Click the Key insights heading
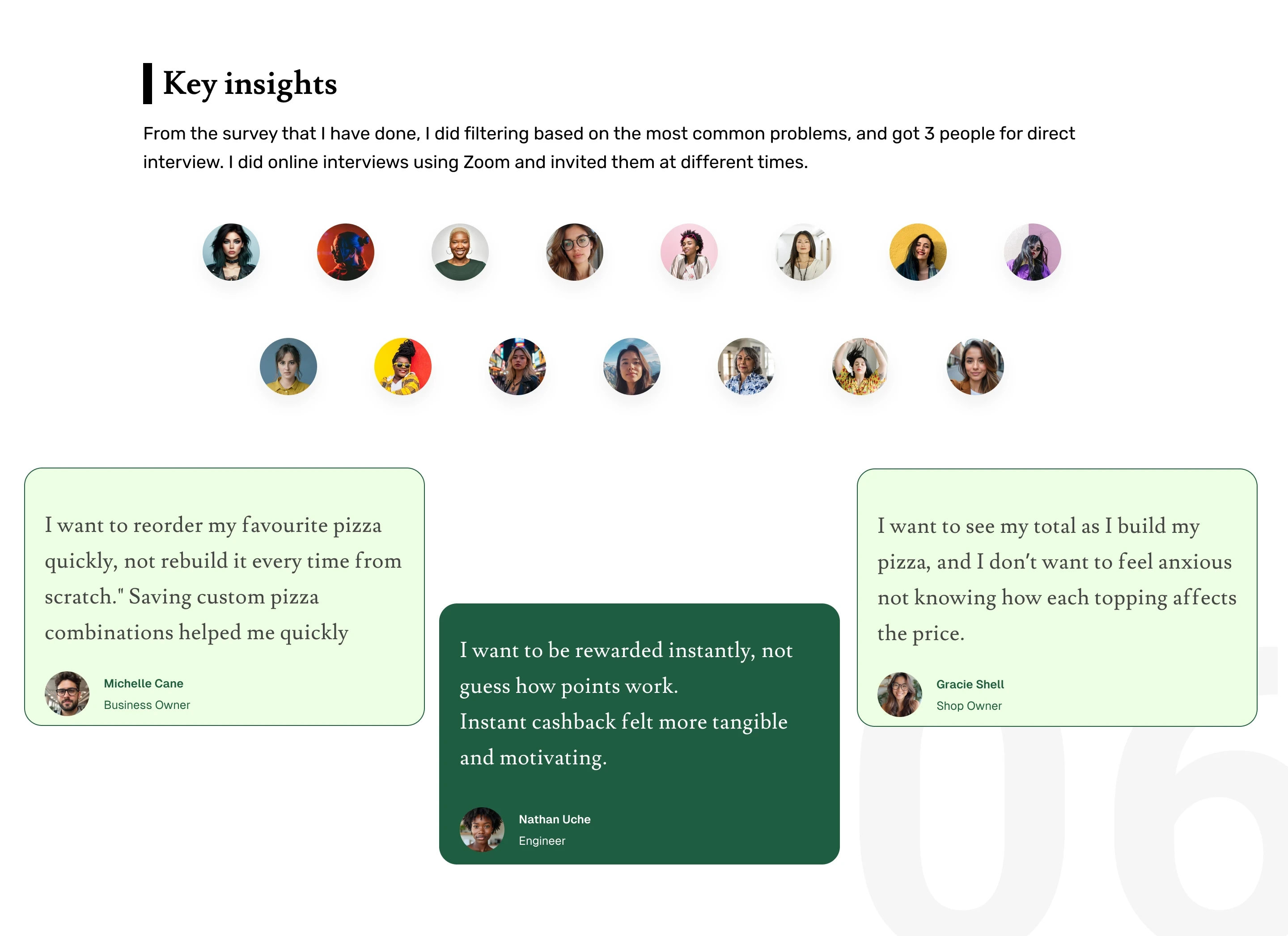Image resolution: width=1288 pixels, height=936 pixels. coord(249,84)
